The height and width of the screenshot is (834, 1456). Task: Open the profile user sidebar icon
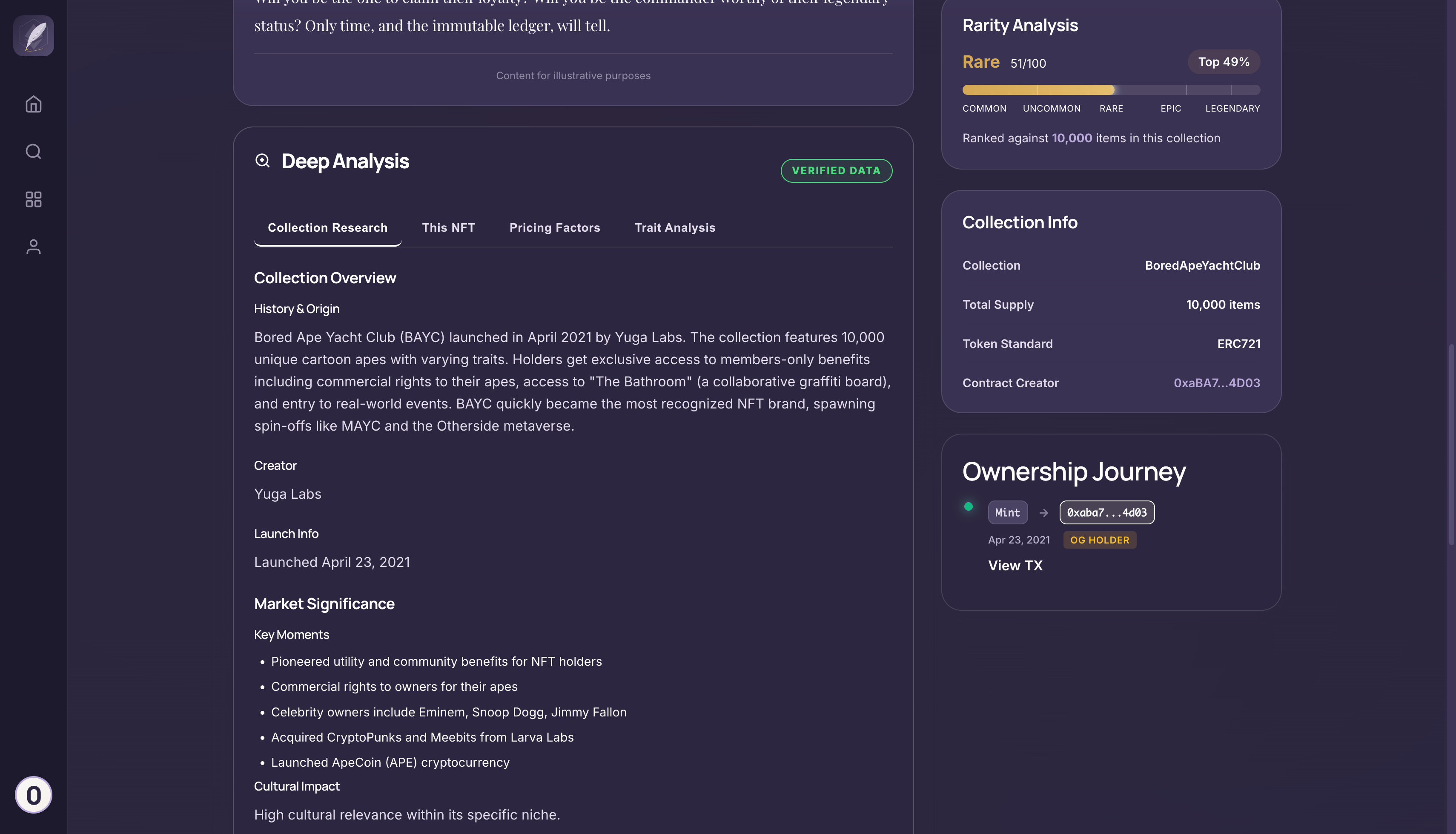[34, 247]
